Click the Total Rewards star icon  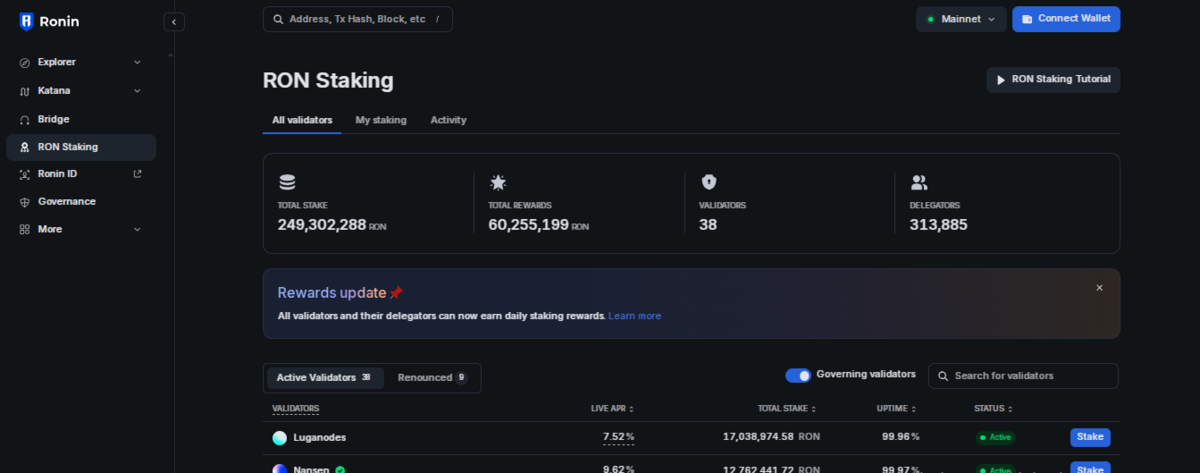498,182
